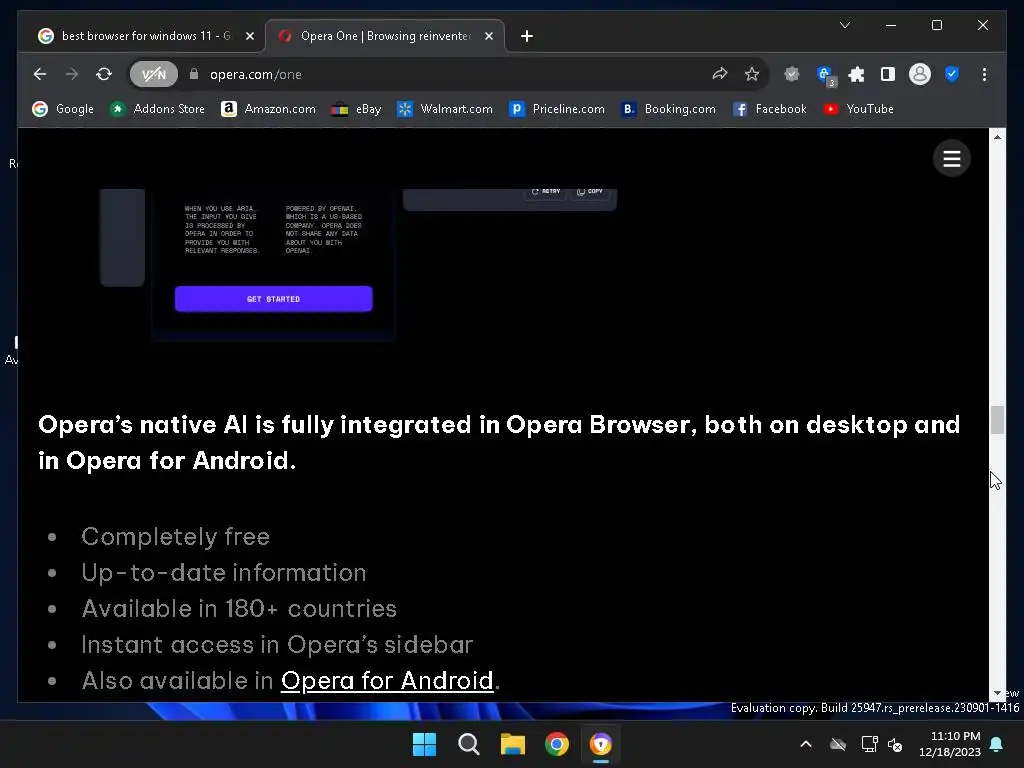
Task: Open the Addons Store bookmark
Action: tap(157, 109)
